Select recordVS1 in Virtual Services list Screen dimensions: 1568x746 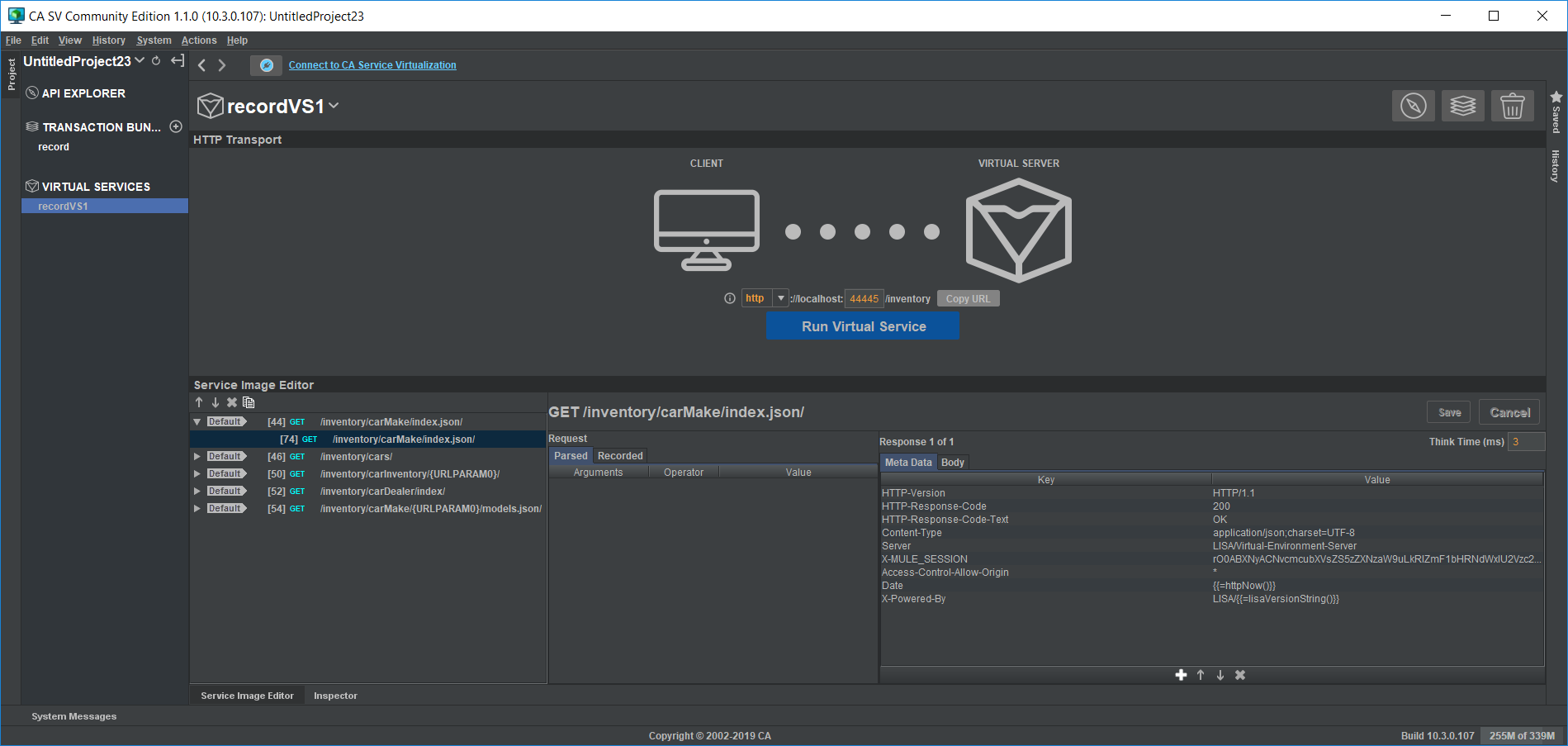pyautogui.click(x=105, y=206)
